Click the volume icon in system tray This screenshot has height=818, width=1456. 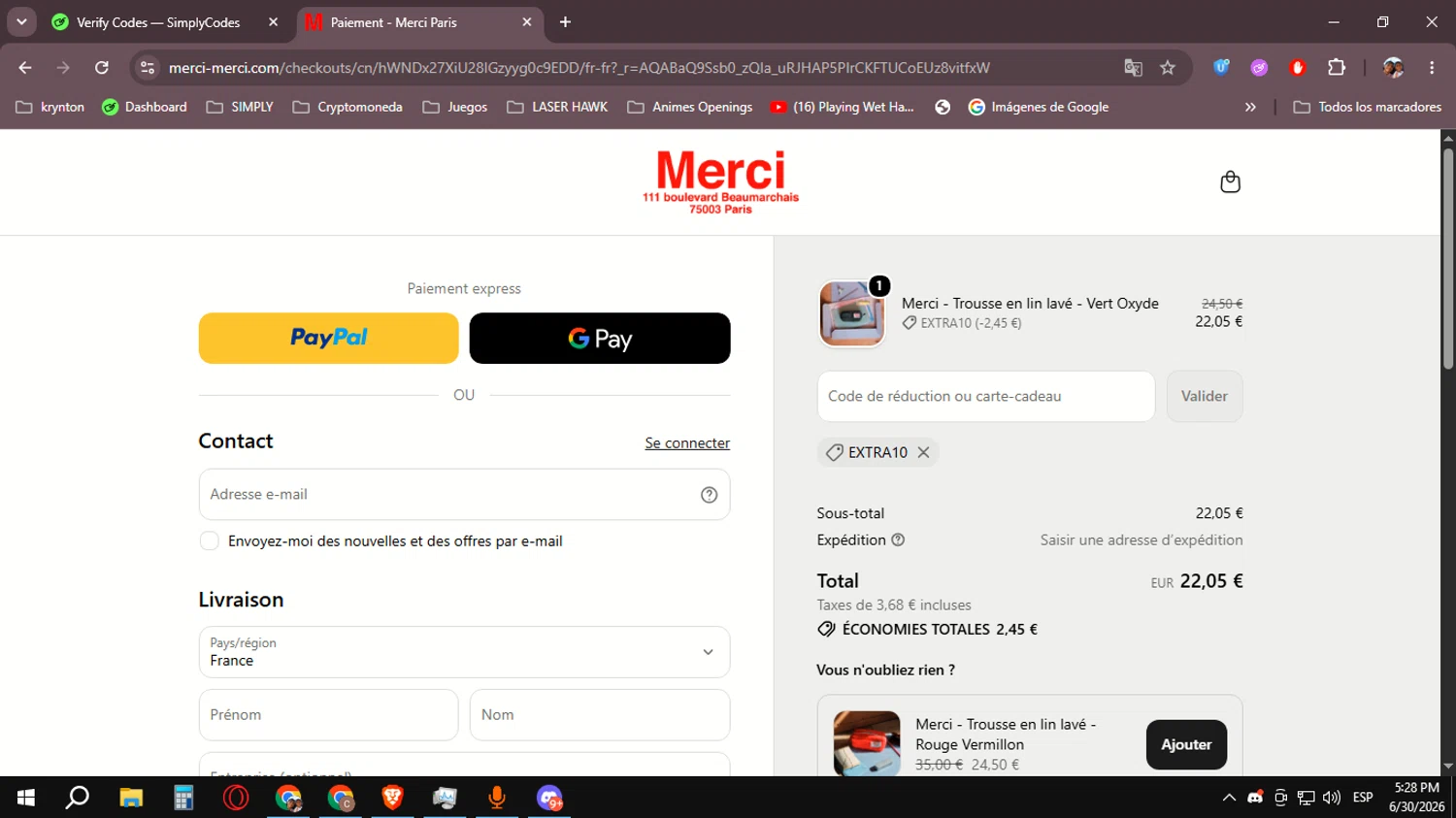[1332, 798]
